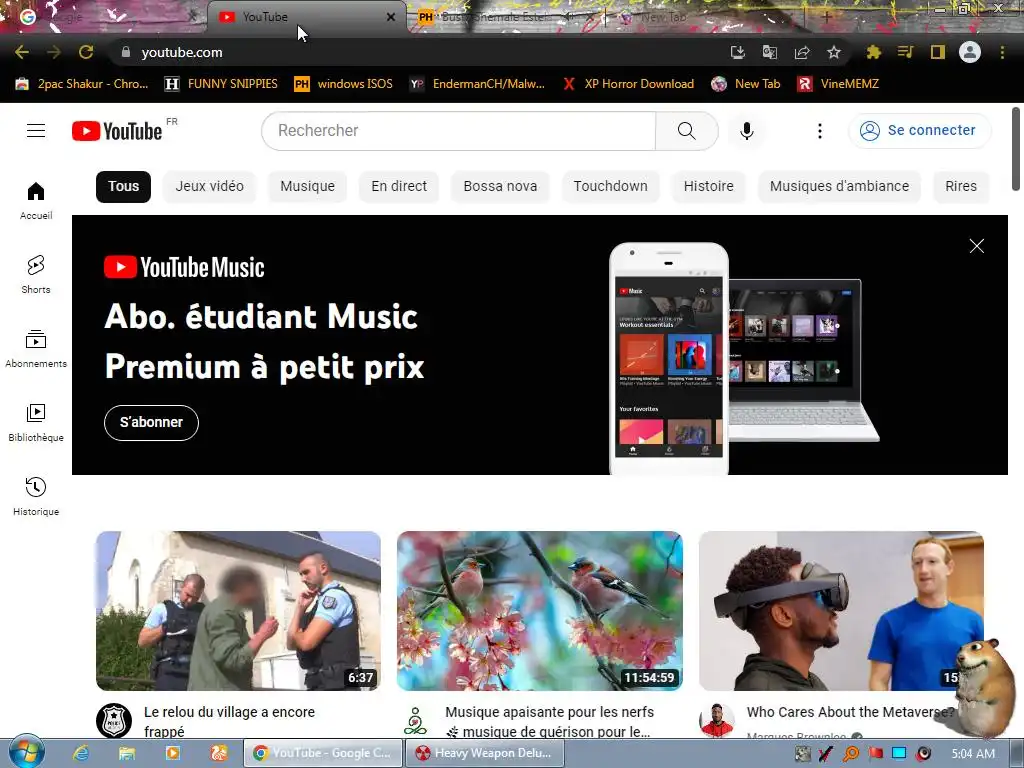The image size is (1024, 768).
Task: Switch to Heavy Weapon Deluxe taskbar window
Action: tap(485, 753)
